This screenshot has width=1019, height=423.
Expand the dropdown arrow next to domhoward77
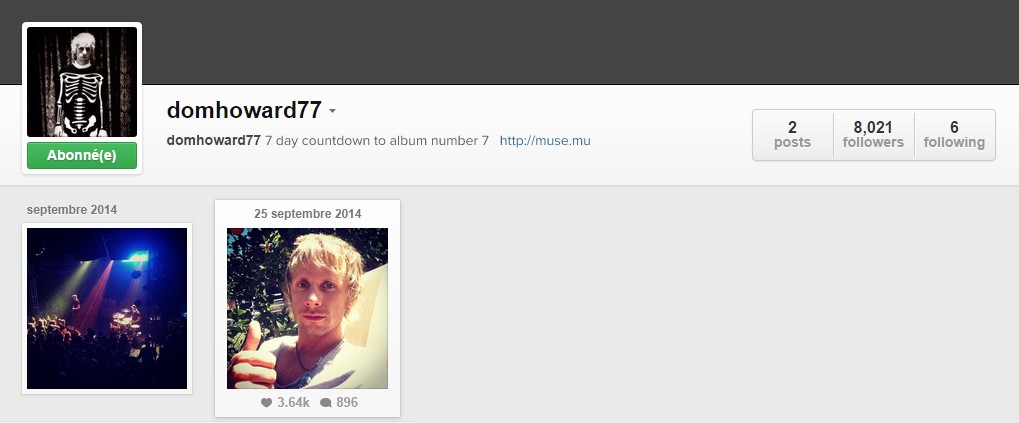tap(333, 111)
